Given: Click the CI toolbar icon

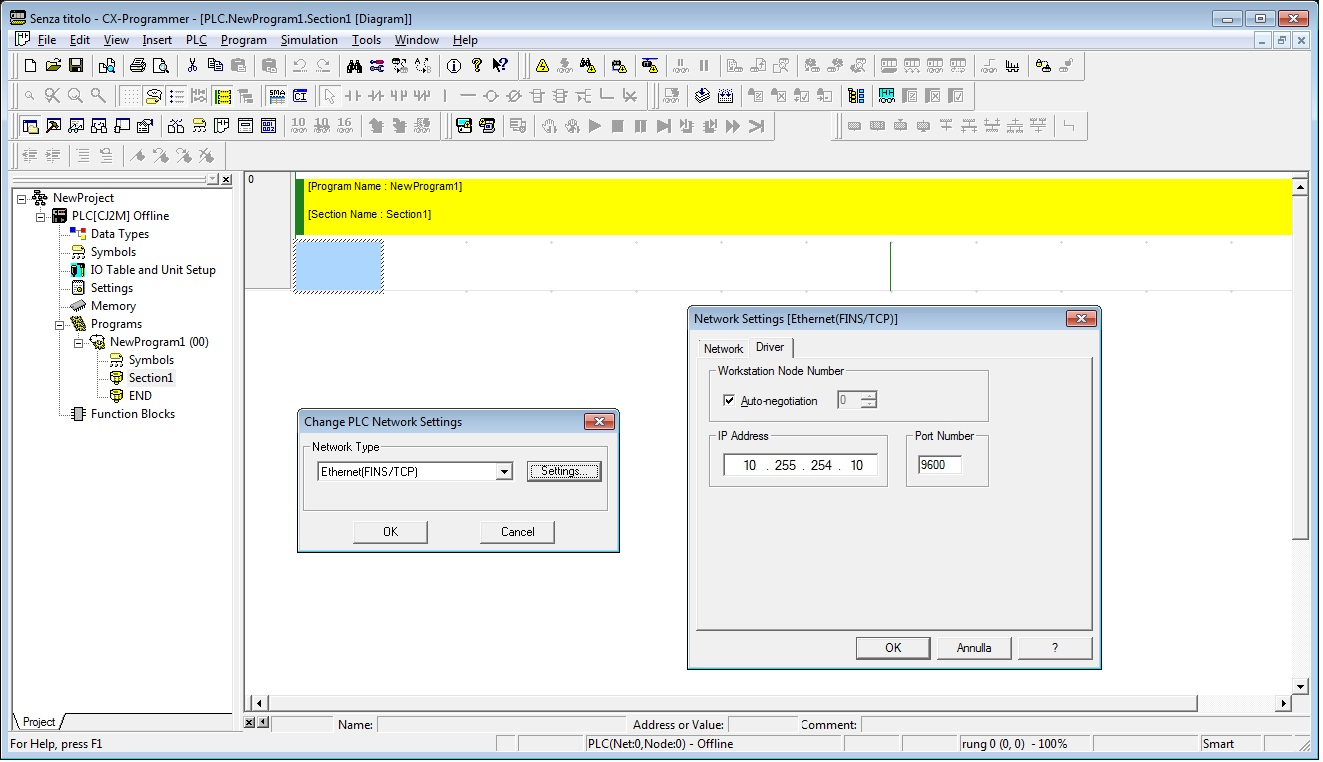Looking at the screenshot, I should tap(300, 96).
